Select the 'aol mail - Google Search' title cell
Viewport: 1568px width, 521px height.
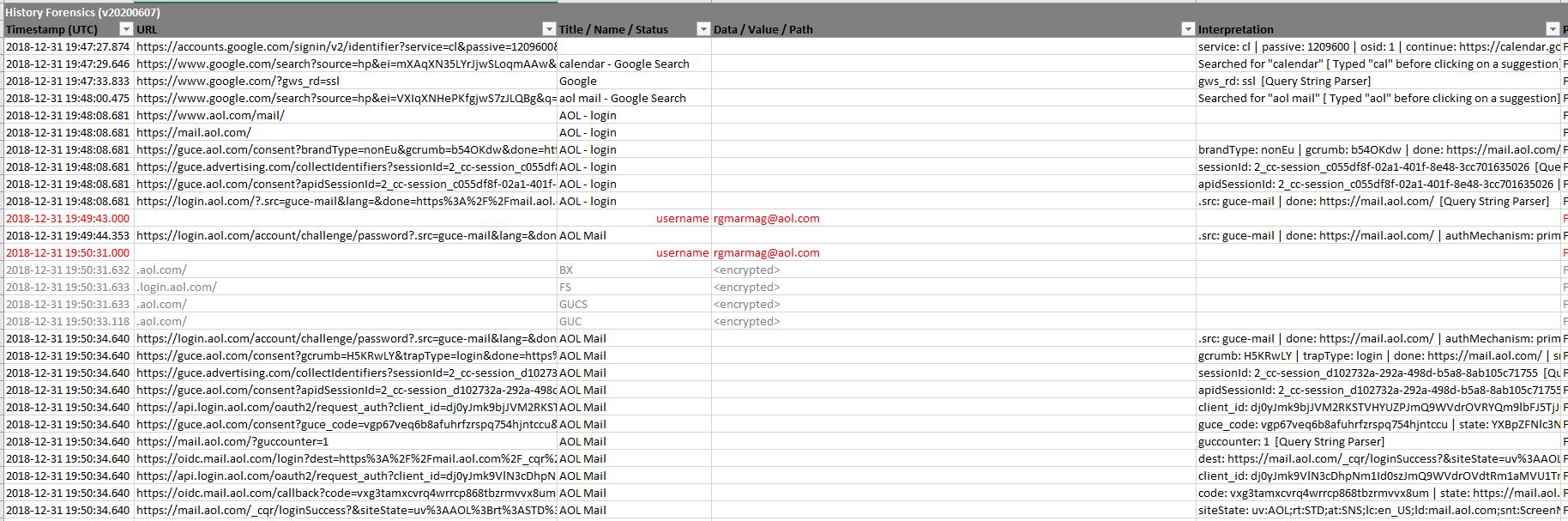coord(622,98)
